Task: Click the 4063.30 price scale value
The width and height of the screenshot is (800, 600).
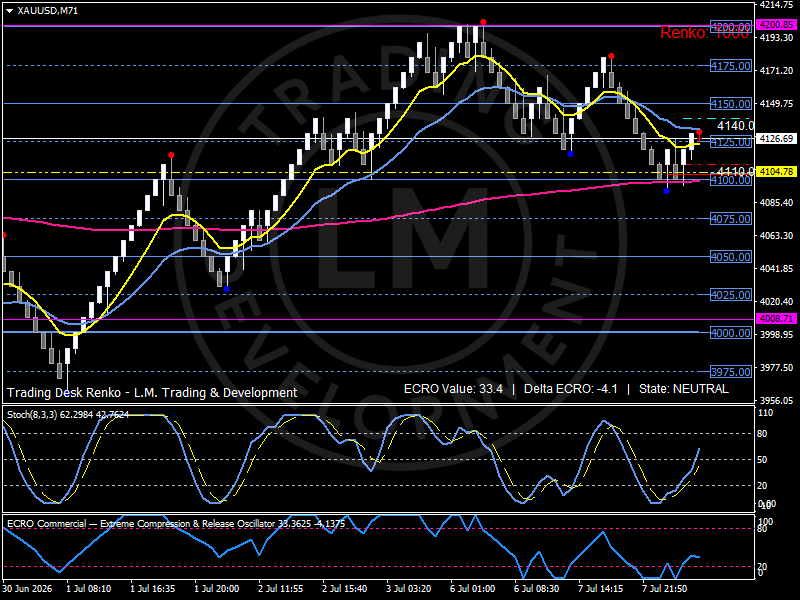Action: tap(776, 235)
